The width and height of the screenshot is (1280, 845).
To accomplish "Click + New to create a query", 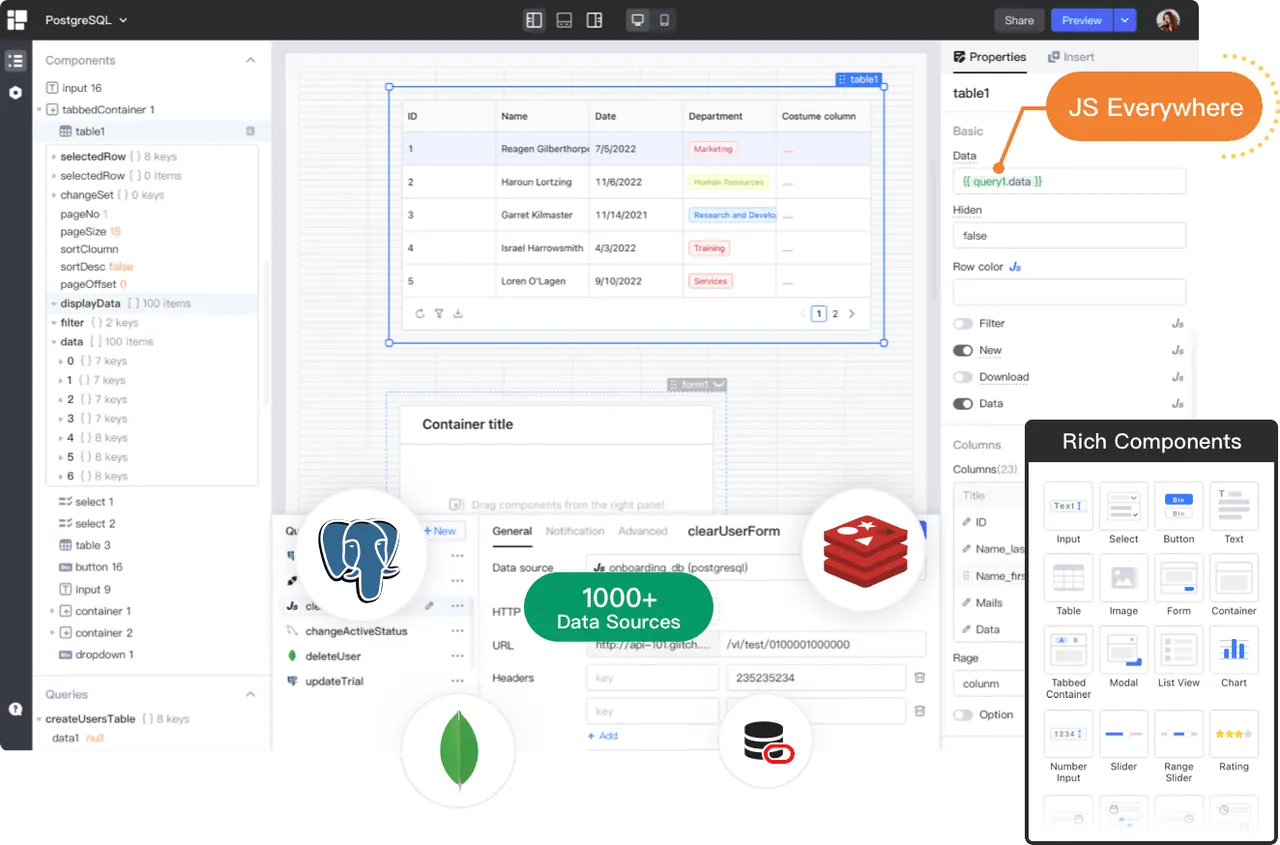I will (x=440, y=531).
